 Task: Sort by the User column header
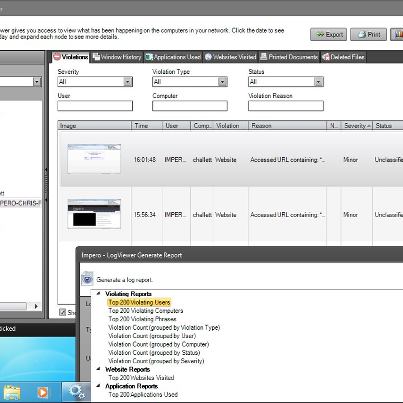pos(176,126)
